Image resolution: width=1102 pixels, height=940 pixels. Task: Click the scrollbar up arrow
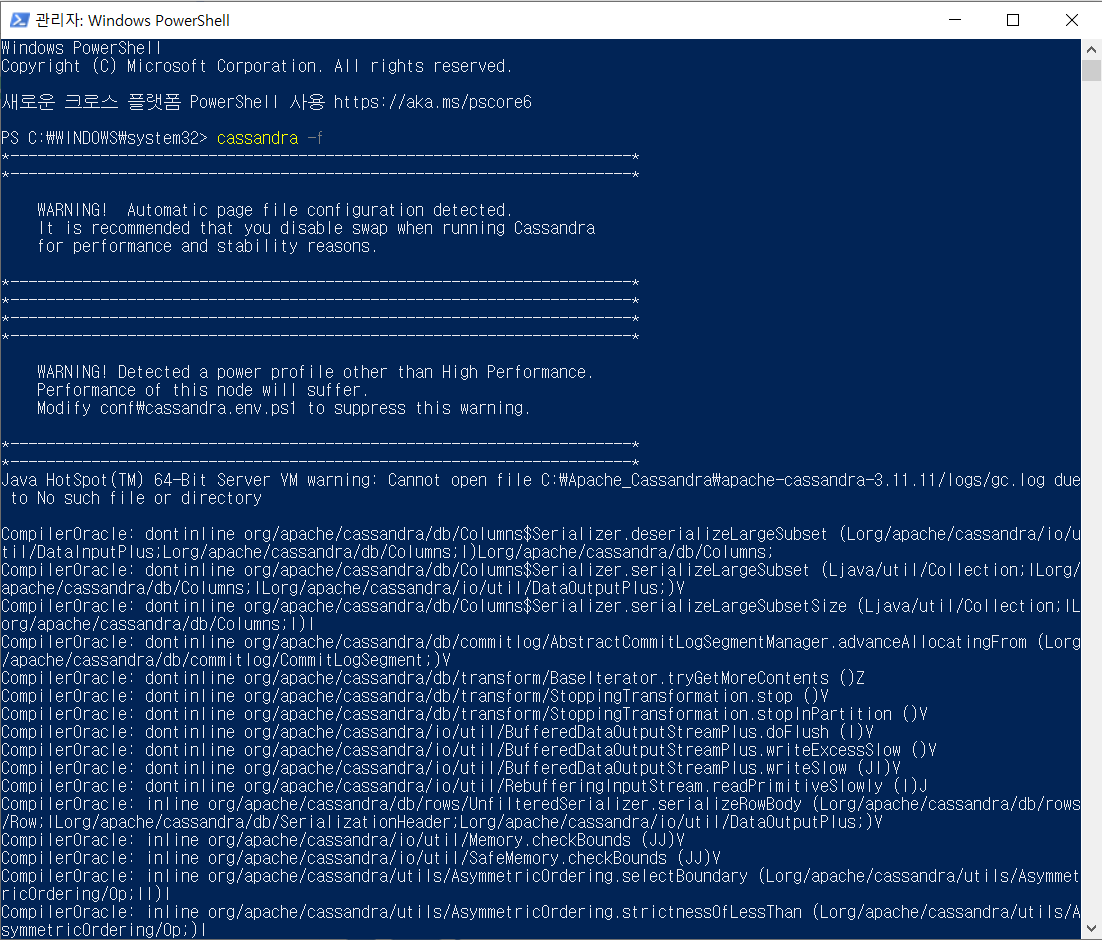coord(1091,49)
